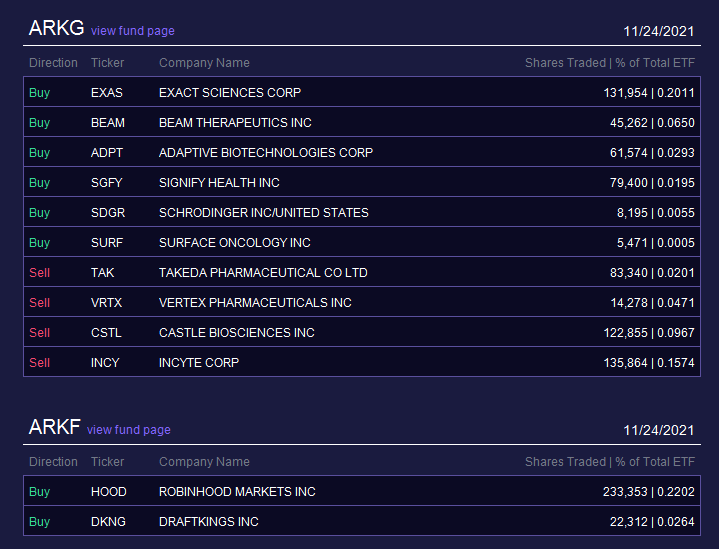The width and height of the screenshot is (719, 549).
Task: Click the ARKG fund heading
Action: 56,28
